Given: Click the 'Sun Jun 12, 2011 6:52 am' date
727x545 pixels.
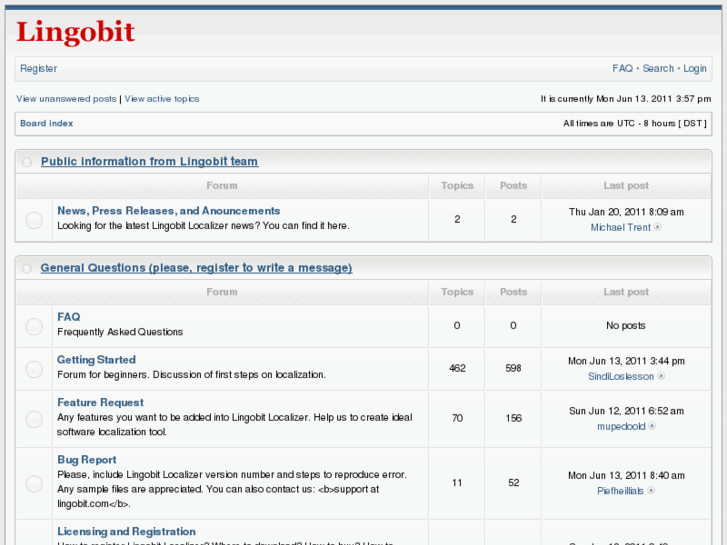Looking at the screenshot, I should point(626,411).
